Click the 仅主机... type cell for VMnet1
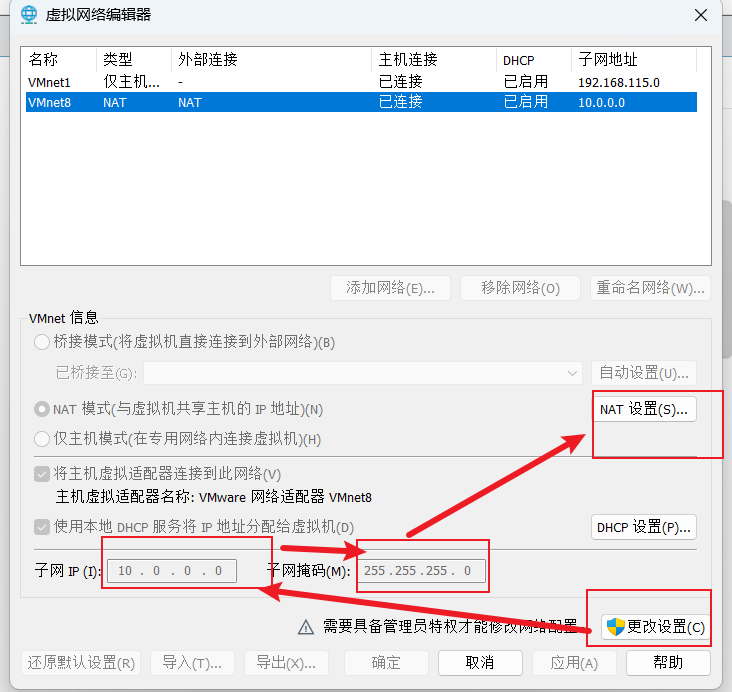The width and height of the screenshot is (732, 692). coord(132,82)
